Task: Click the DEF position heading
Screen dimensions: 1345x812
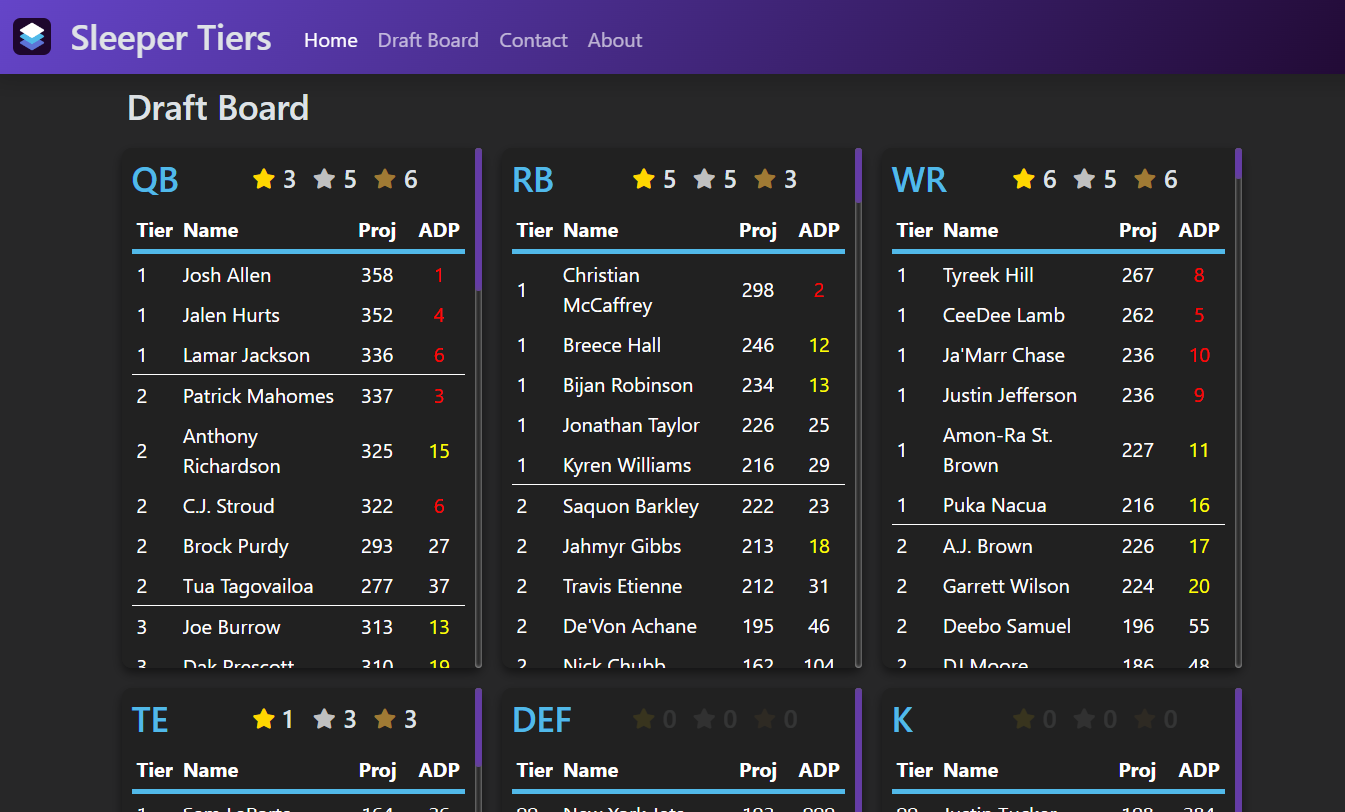Action: [x=542, y=720]
